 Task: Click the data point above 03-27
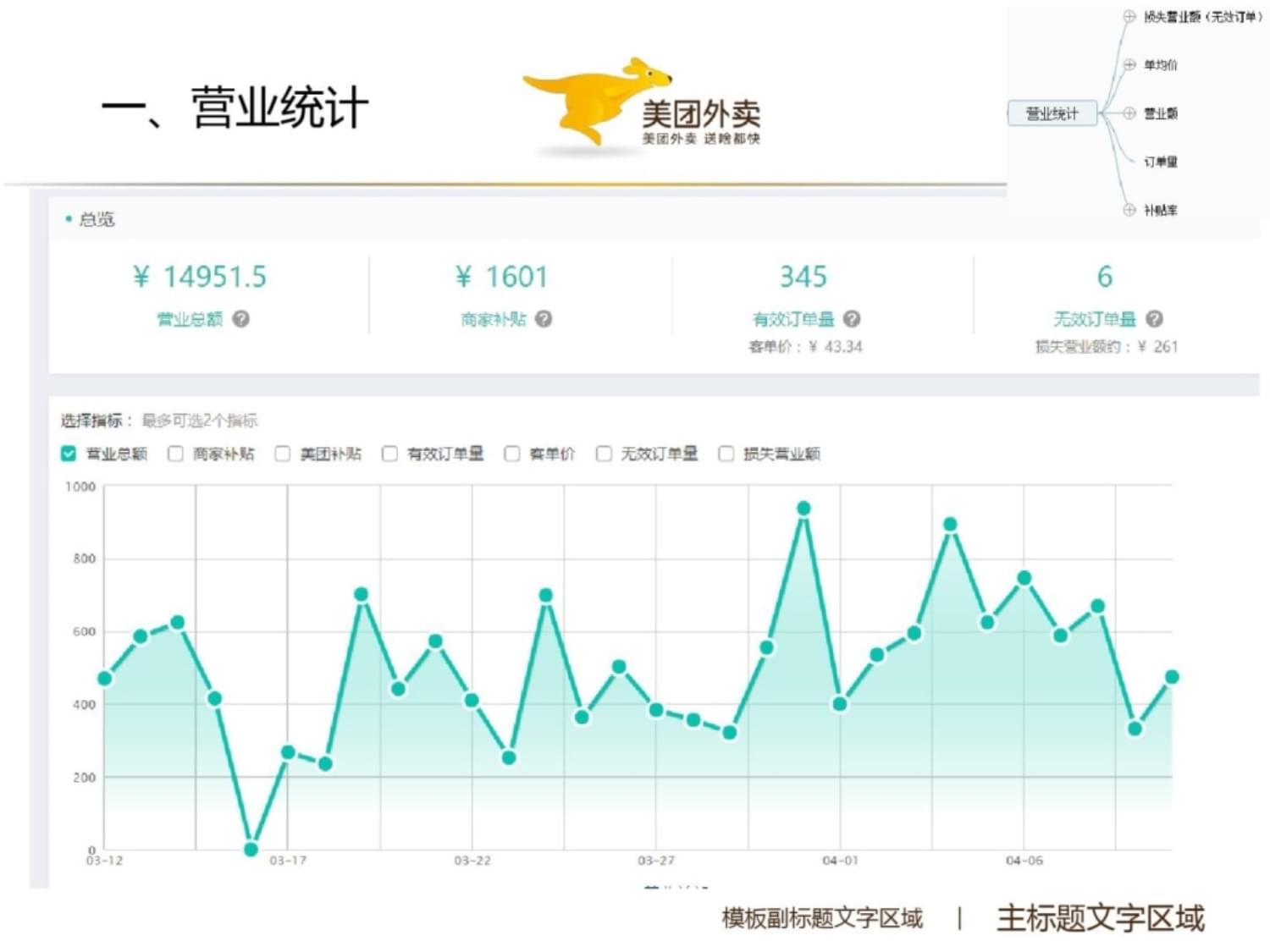(656, 710)
